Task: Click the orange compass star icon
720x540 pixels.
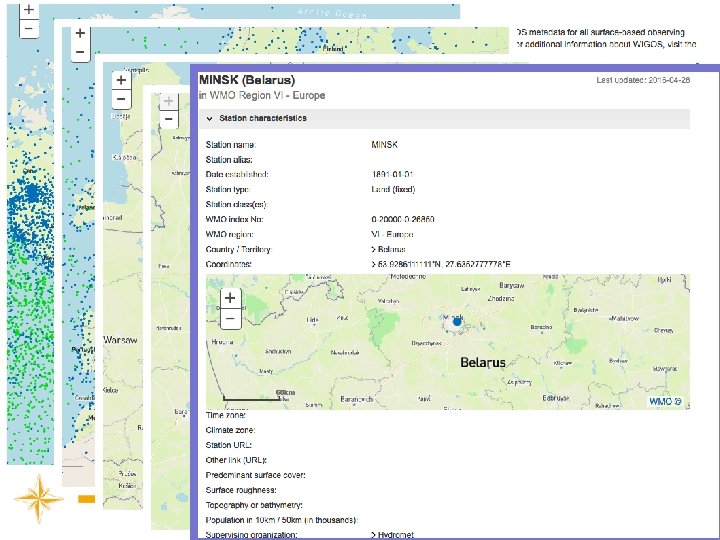Action: tap(39, 499)
